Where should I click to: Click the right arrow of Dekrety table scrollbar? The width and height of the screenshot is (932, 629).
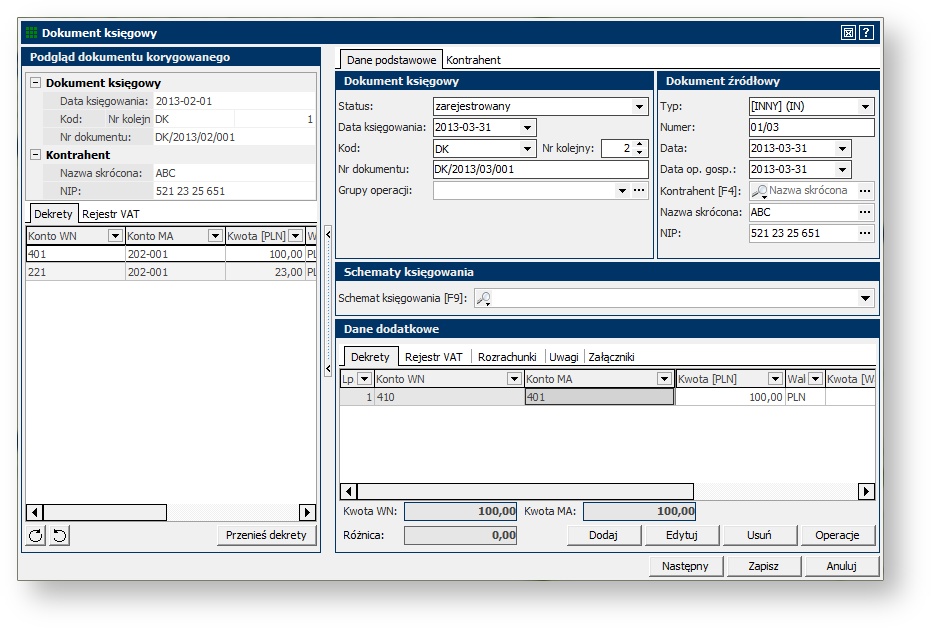point(866,491)
